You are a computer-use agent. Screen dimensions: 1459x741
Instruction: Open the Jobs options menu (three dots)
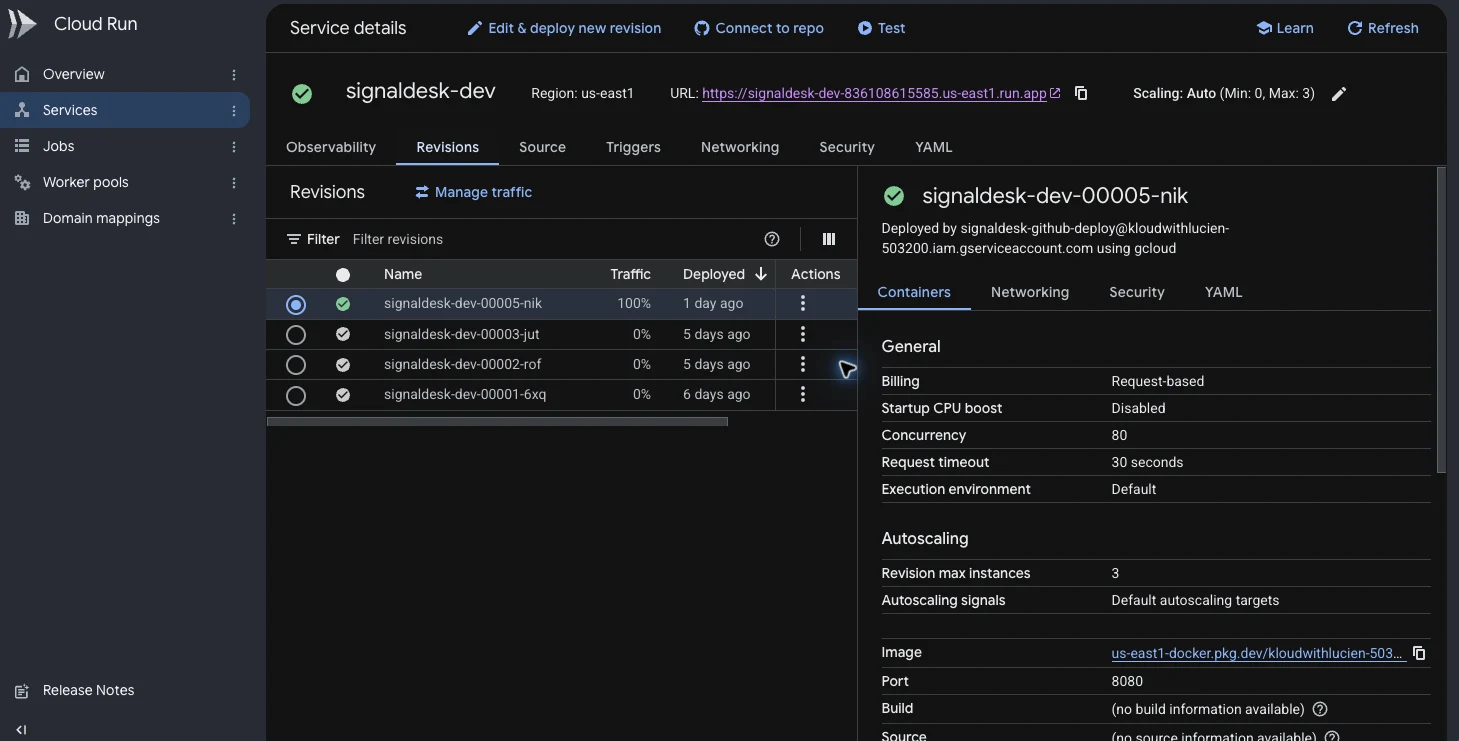[x=234, y=147]
